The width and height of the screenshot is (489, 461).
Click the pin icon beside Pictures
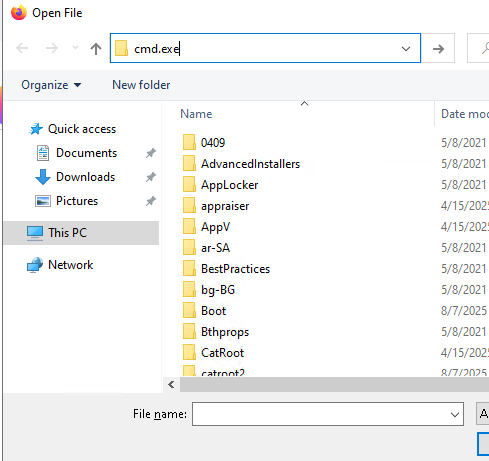point(151,201)
